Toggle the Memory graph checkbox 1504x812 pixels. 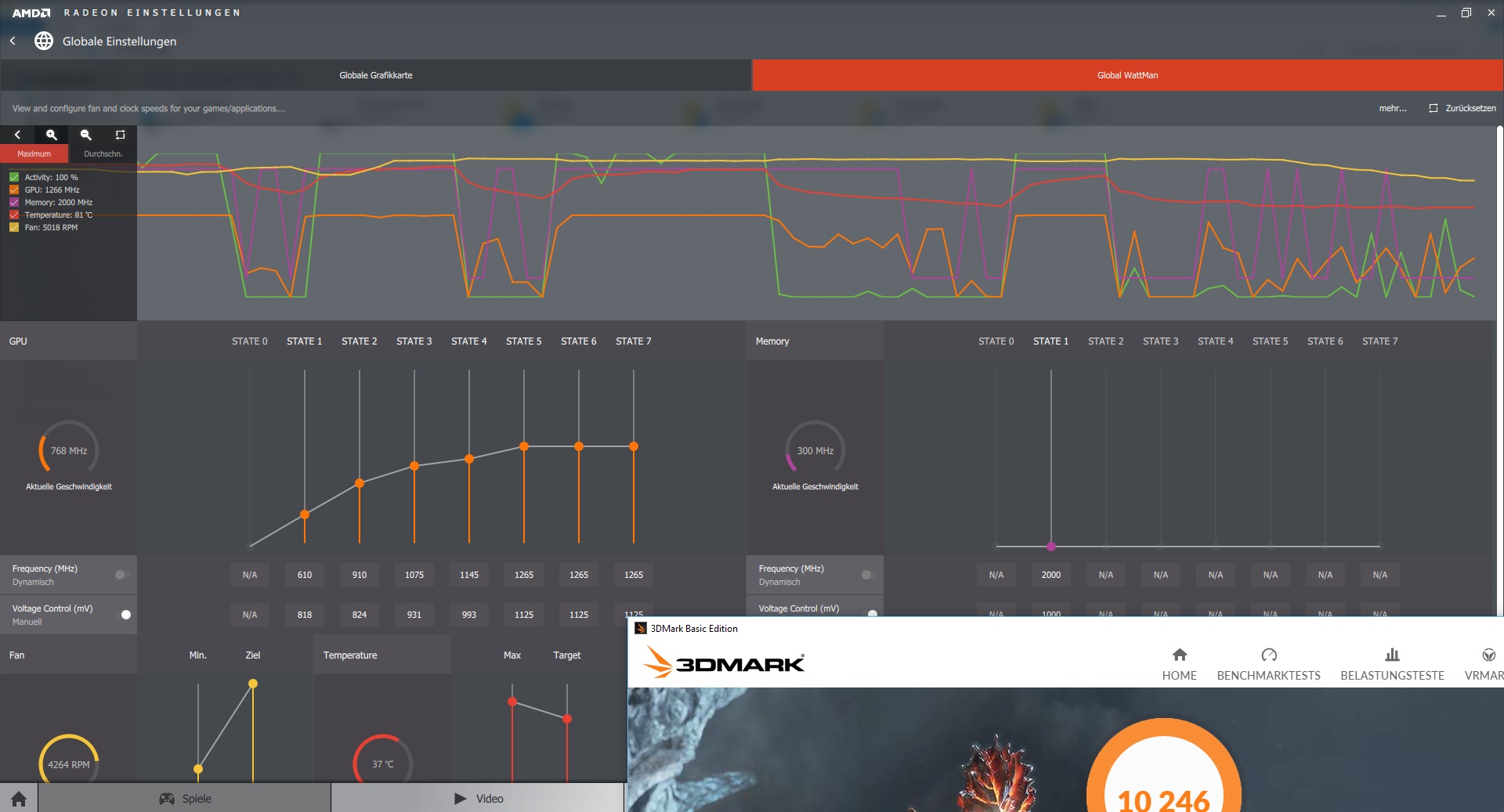(x=14, y=202)
